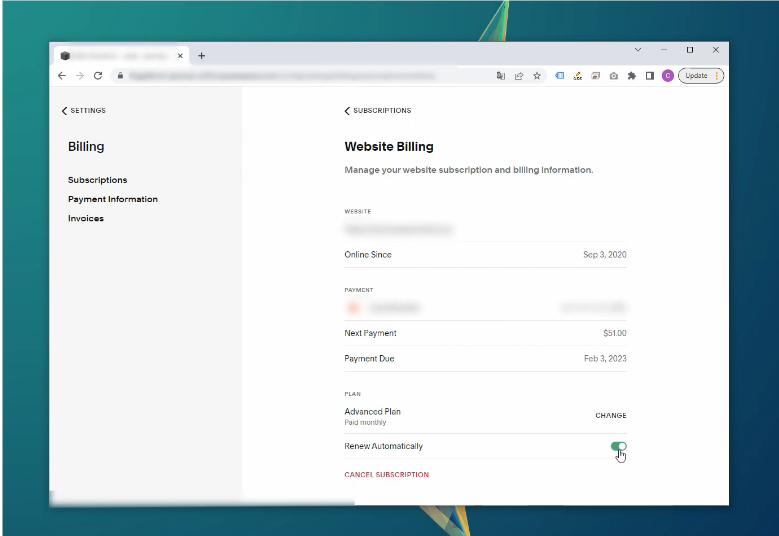Maximize the browser window
This screenshot has width=779, height=536.
click(x=690, y=50)
